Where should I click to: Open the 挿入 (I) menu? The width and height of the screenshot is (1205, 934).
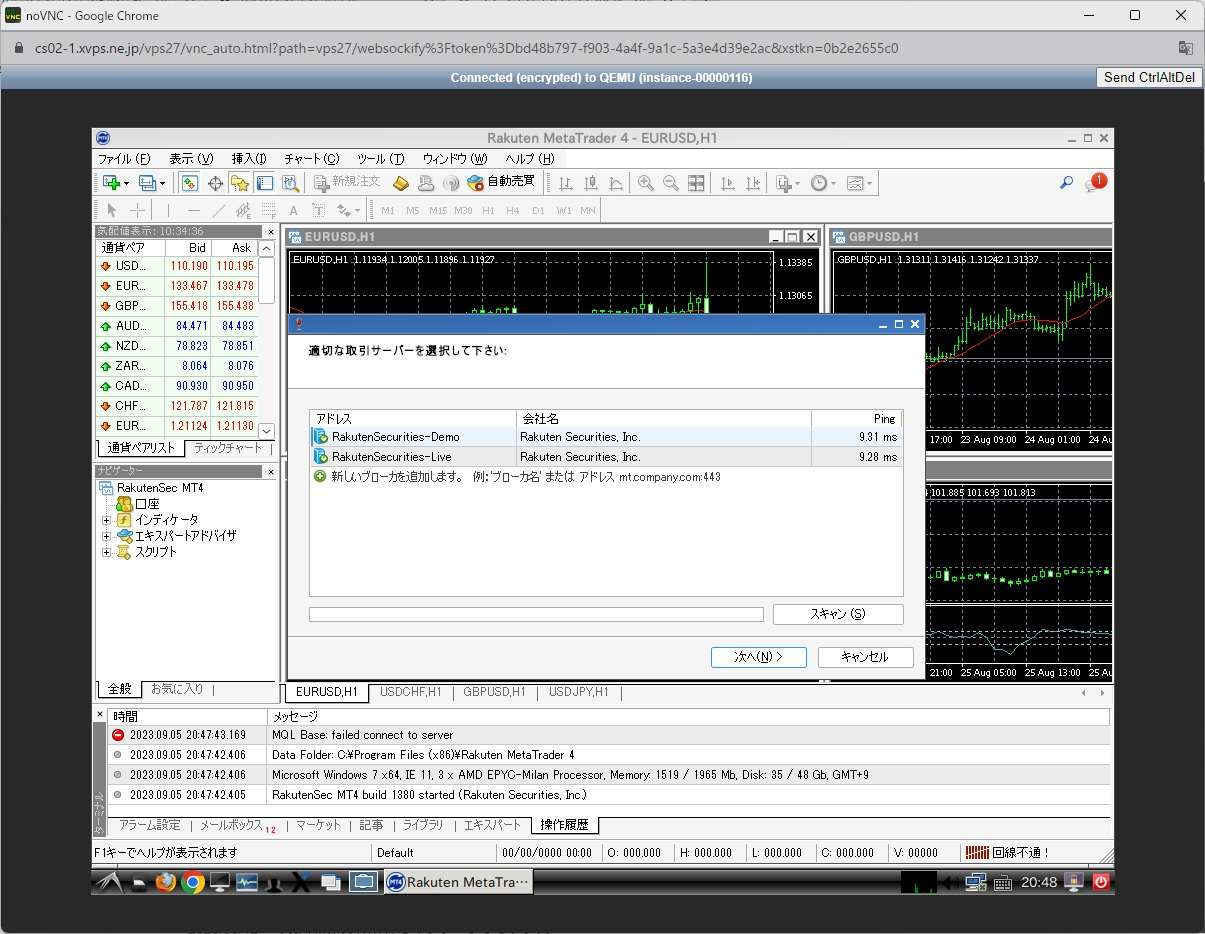249,158
